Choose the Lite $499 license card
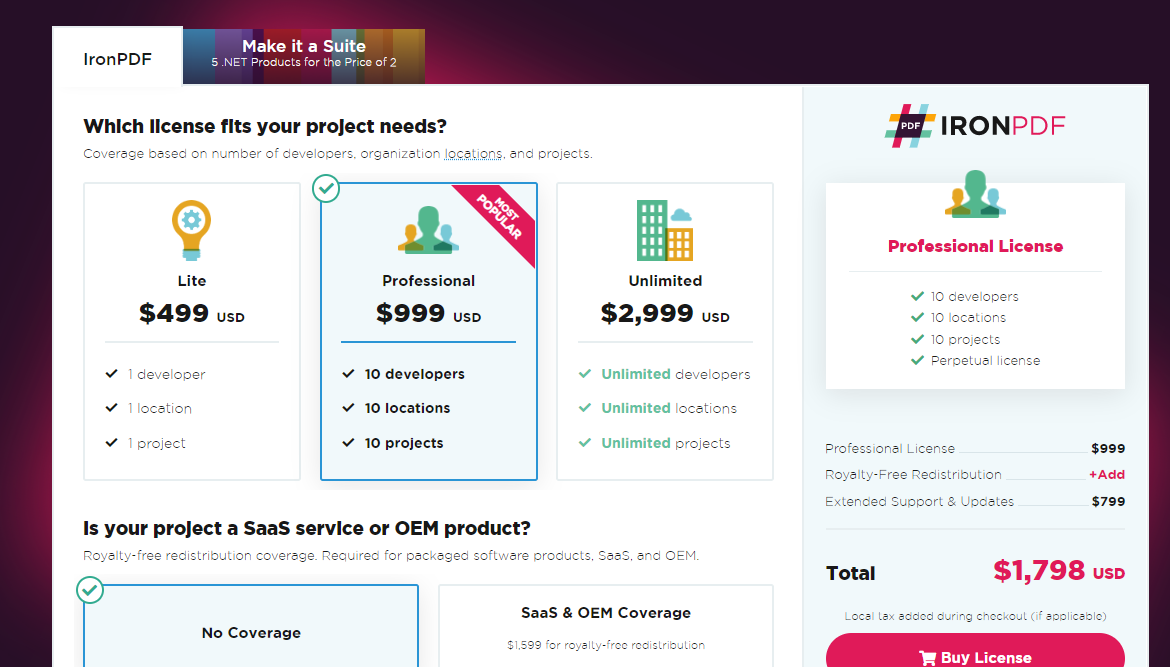Viewport: 1170px width, 667px height. coord(191,330)
